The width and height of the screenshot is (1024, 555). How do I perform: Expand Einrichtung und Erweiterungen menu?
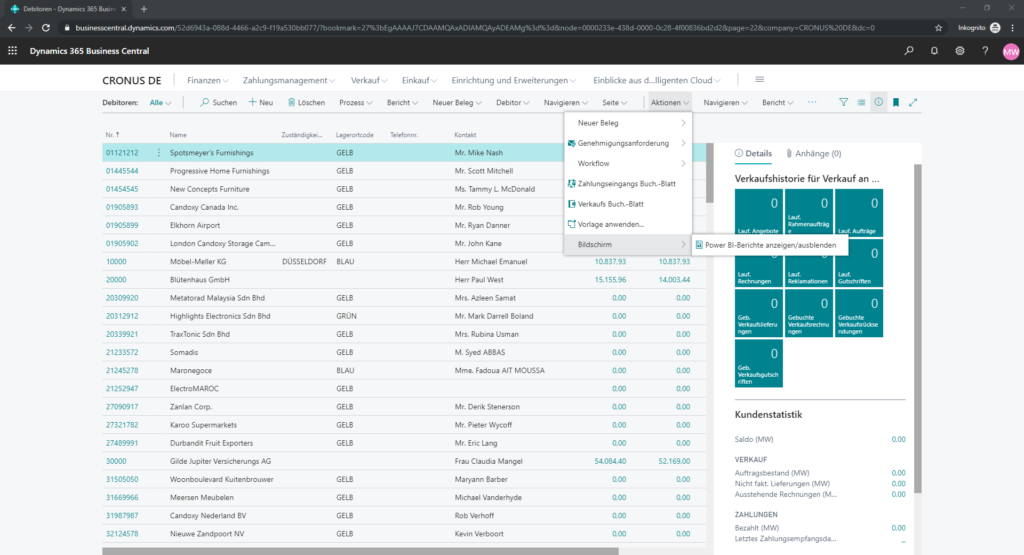513,80
